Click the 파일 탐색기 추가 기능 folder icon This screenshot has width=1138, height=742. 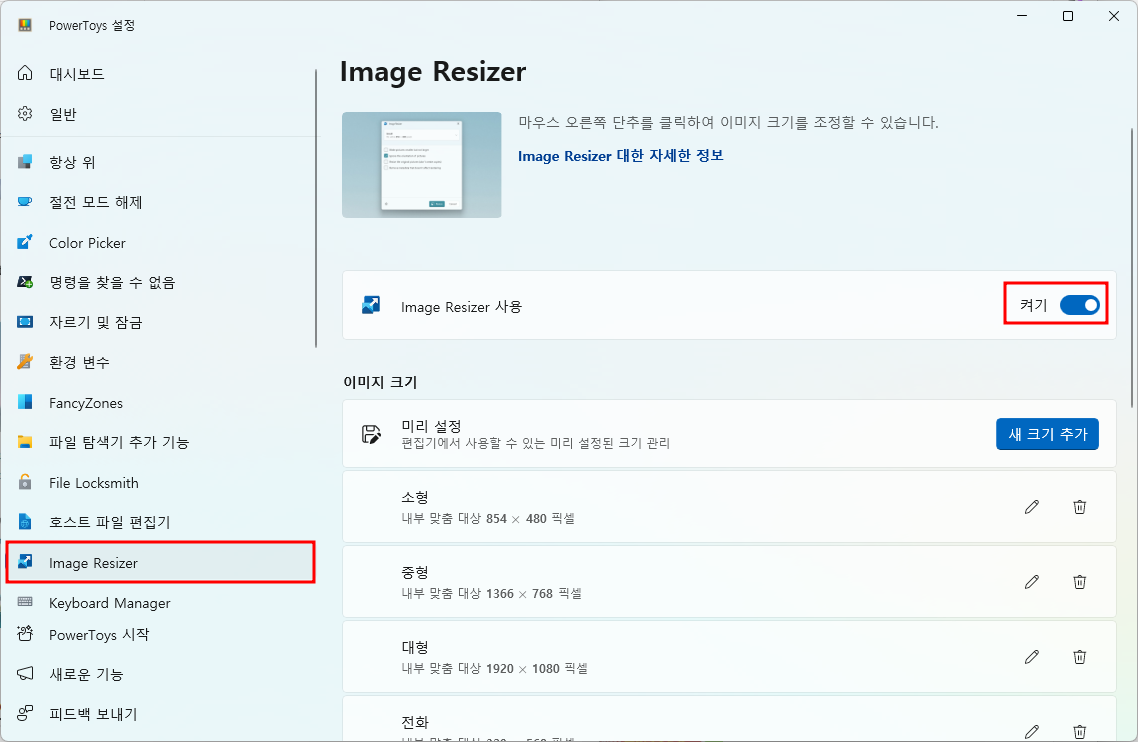[x=25, y=442]
